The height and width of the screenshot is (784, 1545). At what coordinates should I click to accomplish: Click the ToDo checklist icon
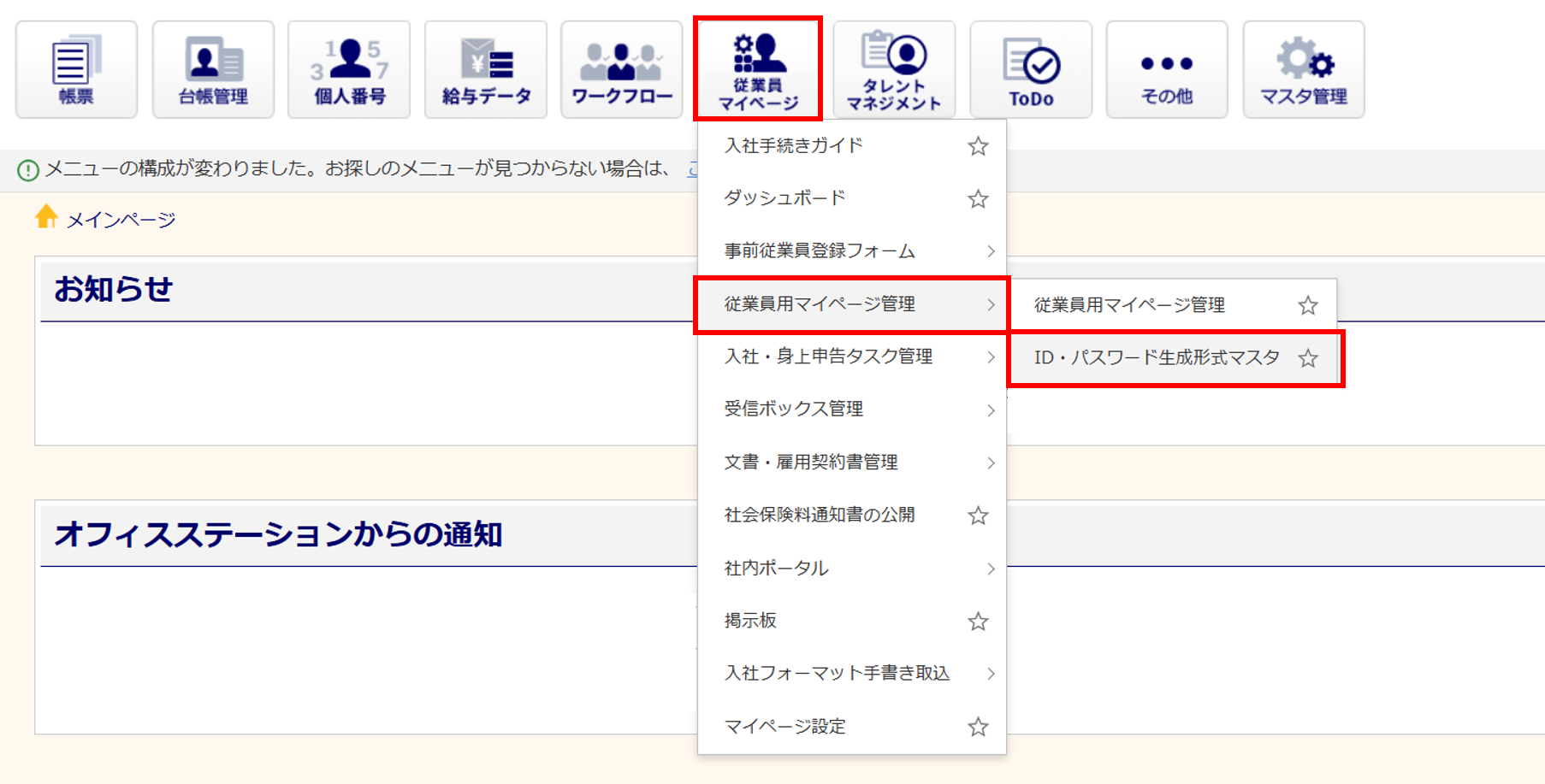tap(1030, 69)
